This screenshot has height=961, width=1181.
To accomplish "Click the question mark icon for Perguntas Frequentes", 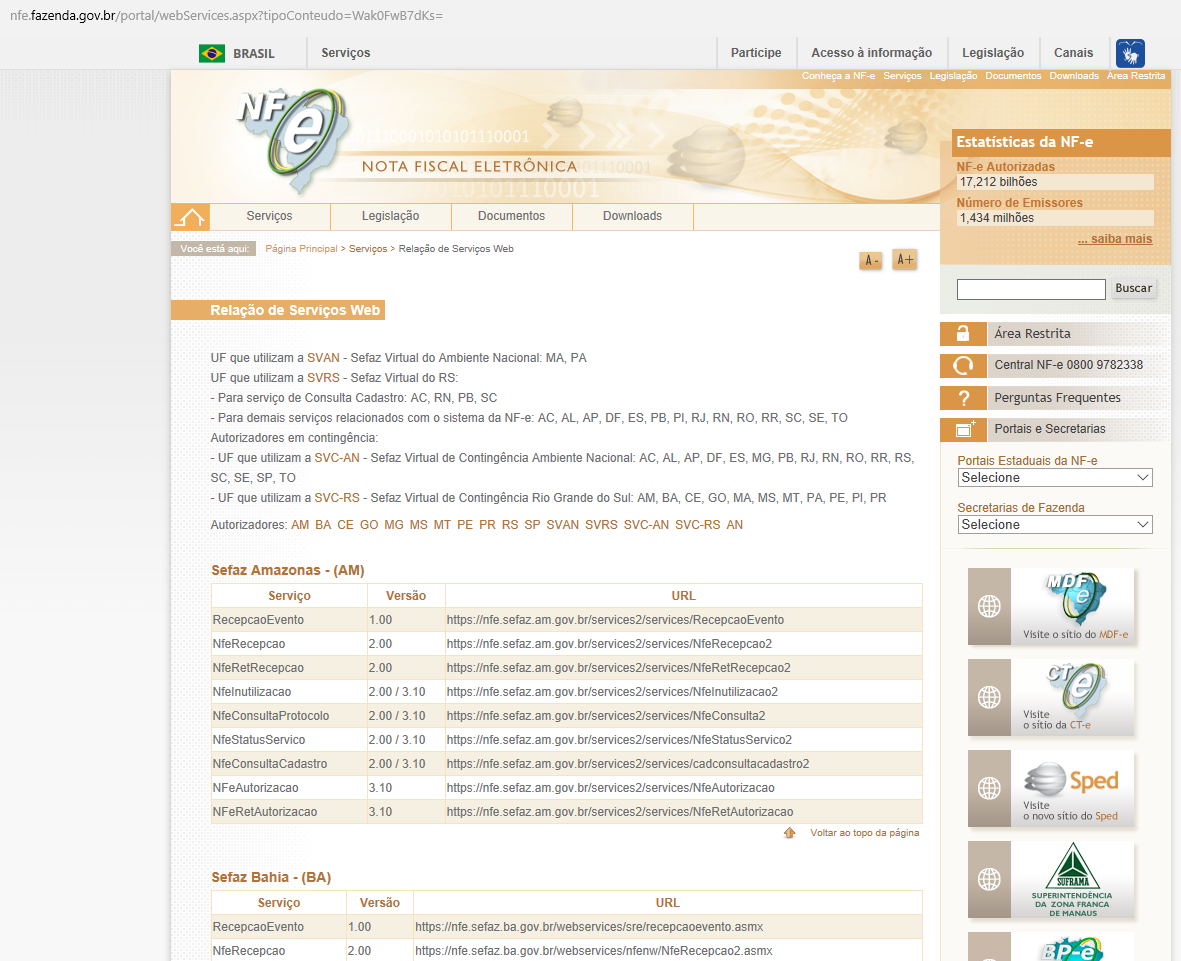I will point(963,398).
